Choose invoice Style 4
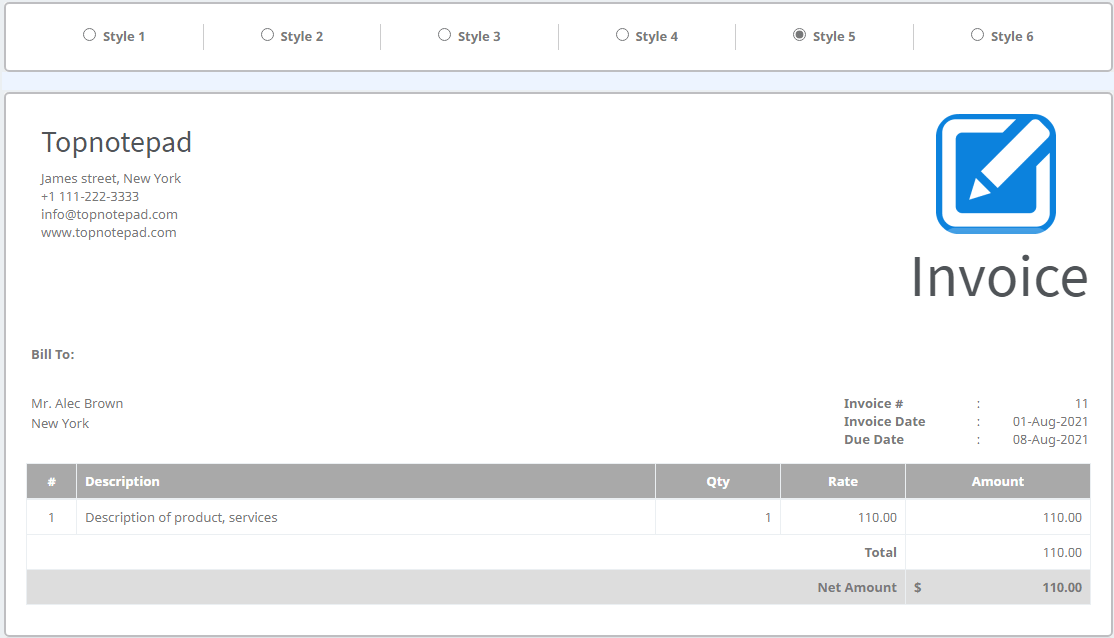Screen dimensions: 1114x638 (x=622, y=34)
